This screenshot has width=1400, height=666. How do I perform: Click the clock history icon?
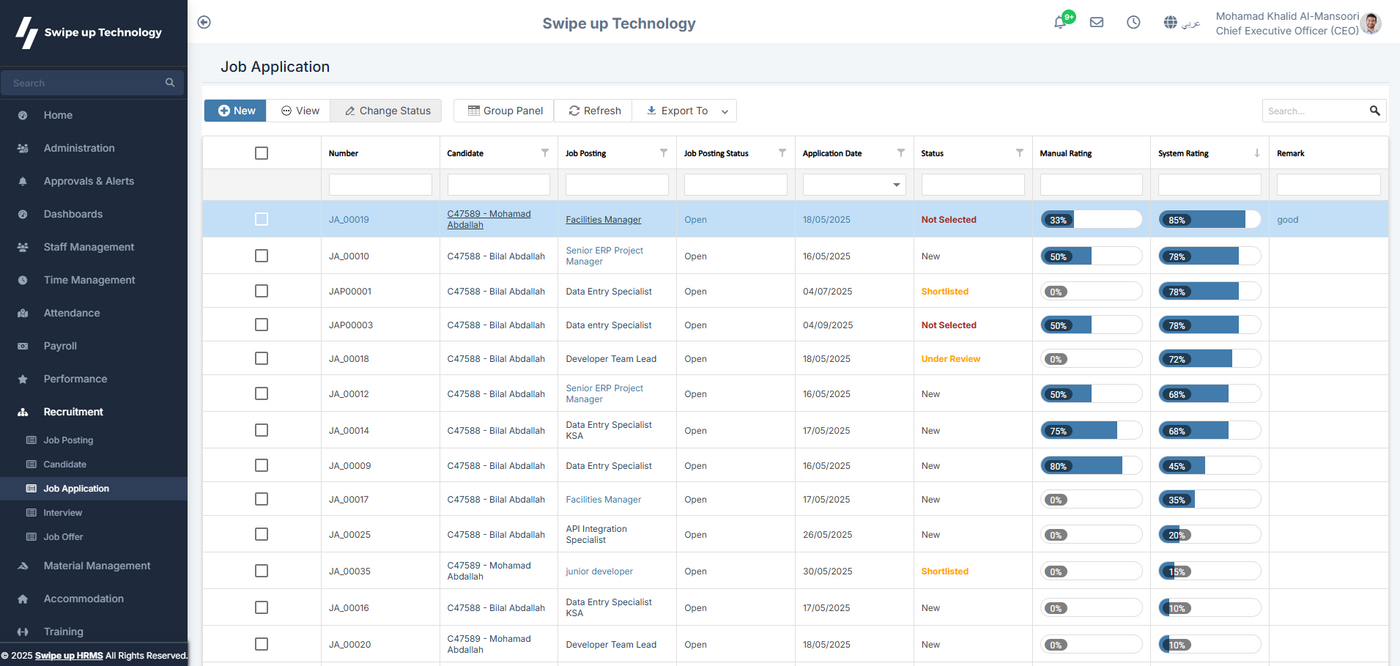(1133, 22)
